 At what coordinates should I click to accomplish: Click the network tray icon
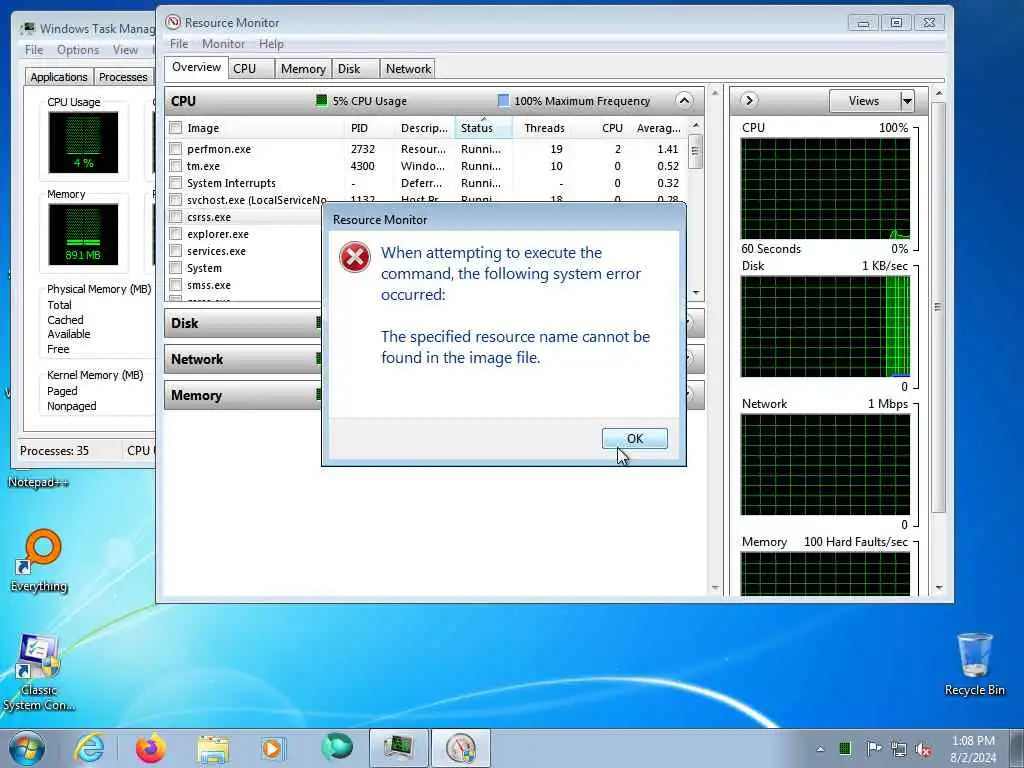coord(899,749)
